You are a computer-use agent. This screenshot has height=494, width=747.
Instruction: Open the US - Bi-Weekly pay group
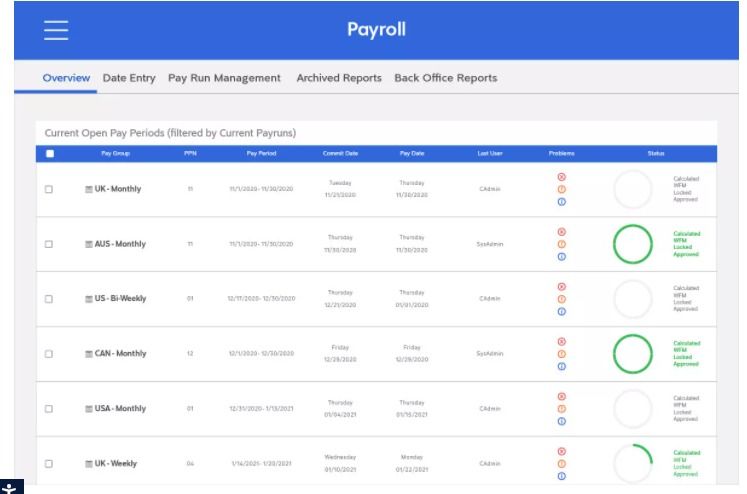click(x=121, y=298)
